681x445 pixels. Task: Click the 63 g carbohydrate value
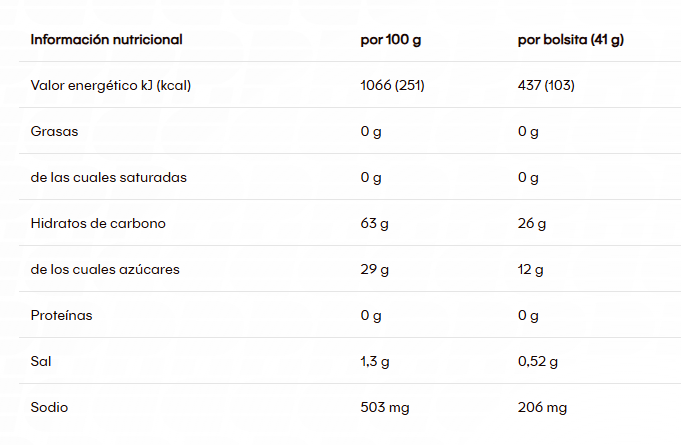(x=374, y=223)
